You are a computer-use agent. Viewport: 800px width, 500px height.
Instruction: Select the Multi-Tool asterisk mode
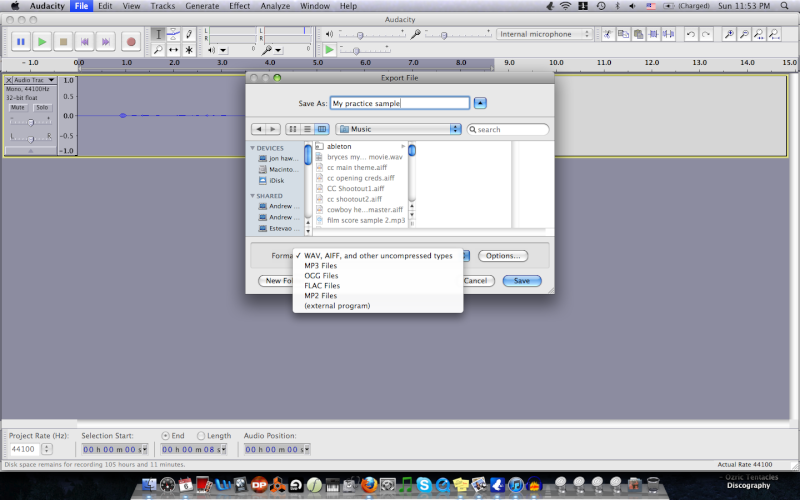pyautogui.click(x=189, y=49)
